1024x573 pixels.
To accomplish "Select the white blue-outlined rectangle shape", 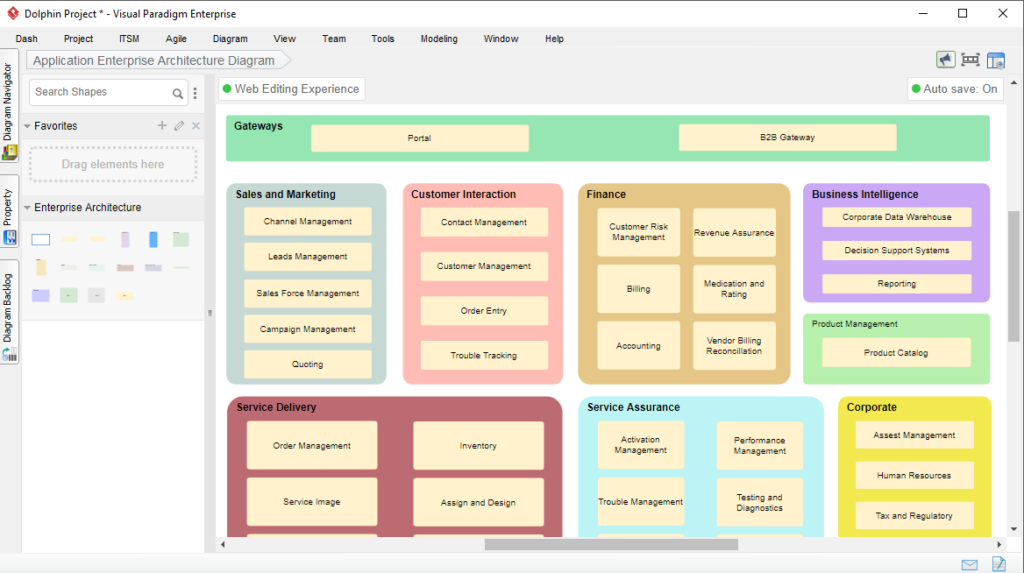I will tap(40, 240).
